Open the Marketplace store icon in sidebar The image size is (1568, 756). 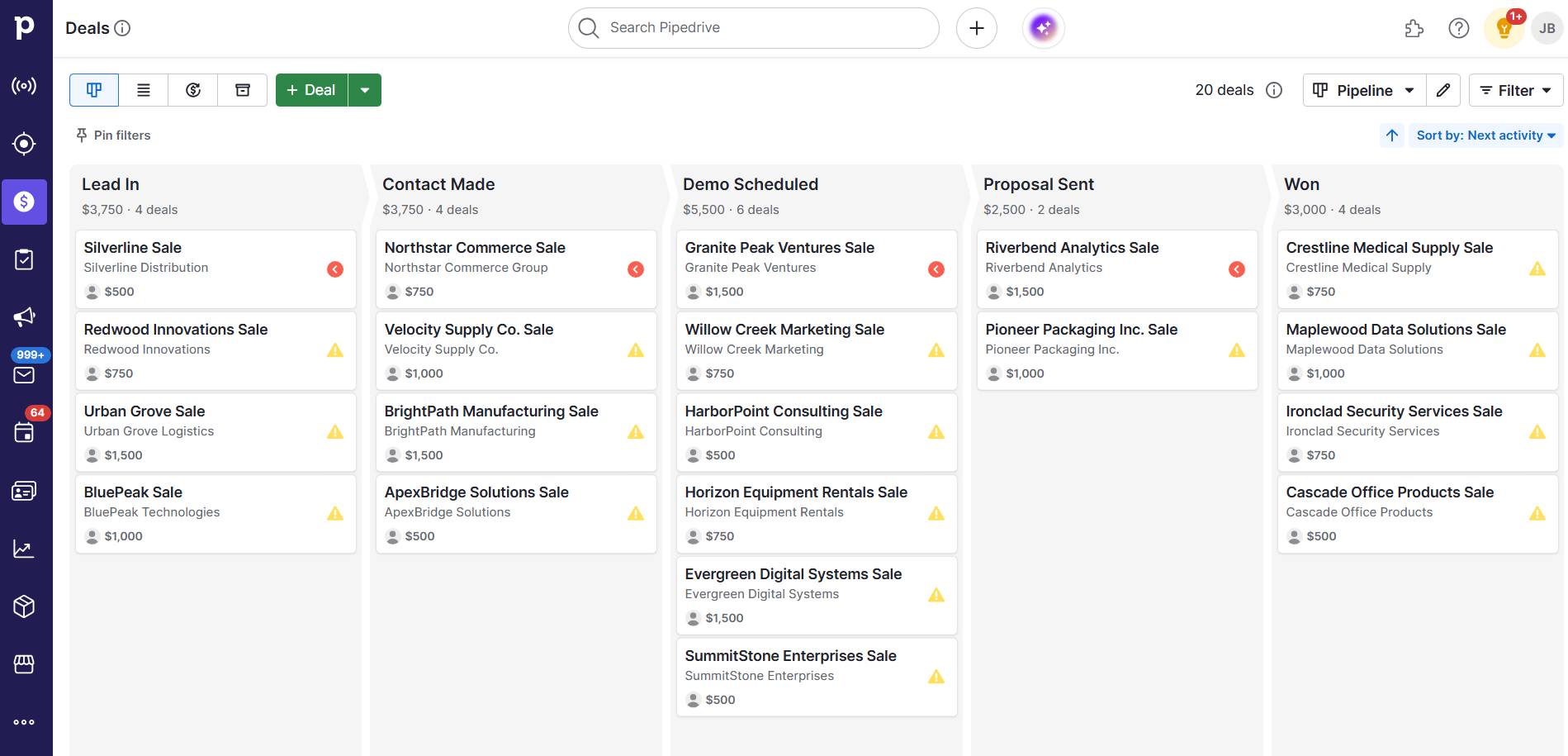[x=25, y=663]
